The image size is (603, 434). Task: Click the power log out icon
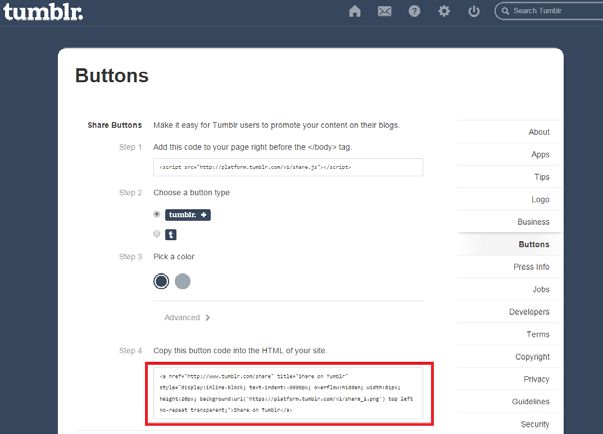click(x=474, y=11)
